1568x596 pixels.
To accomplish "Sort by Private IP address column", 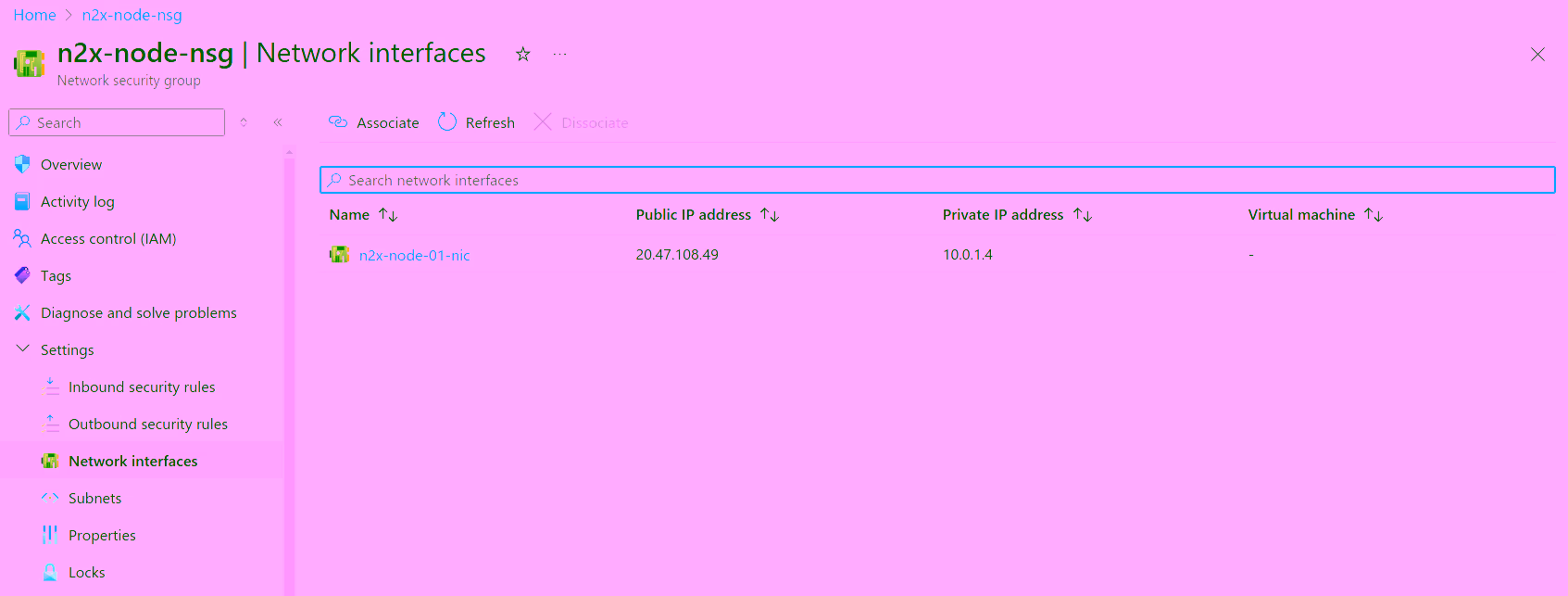I will point(1083,215).
